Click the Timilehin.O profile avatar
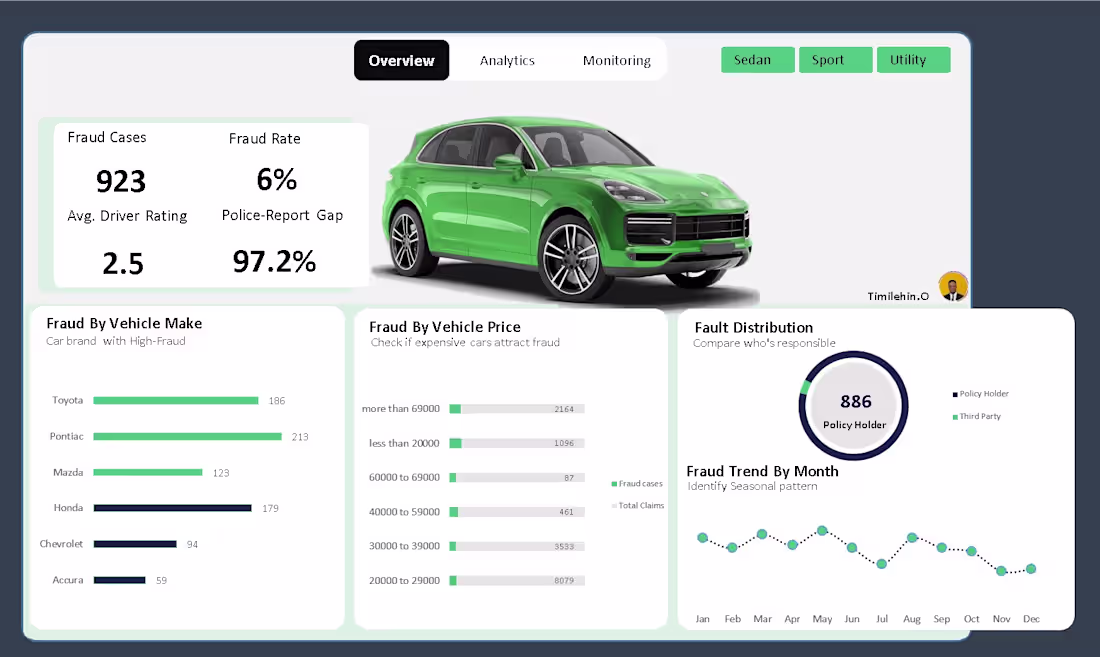This screenshot has width=1100, height=657. pyautogui.click(x=953, y=286)
